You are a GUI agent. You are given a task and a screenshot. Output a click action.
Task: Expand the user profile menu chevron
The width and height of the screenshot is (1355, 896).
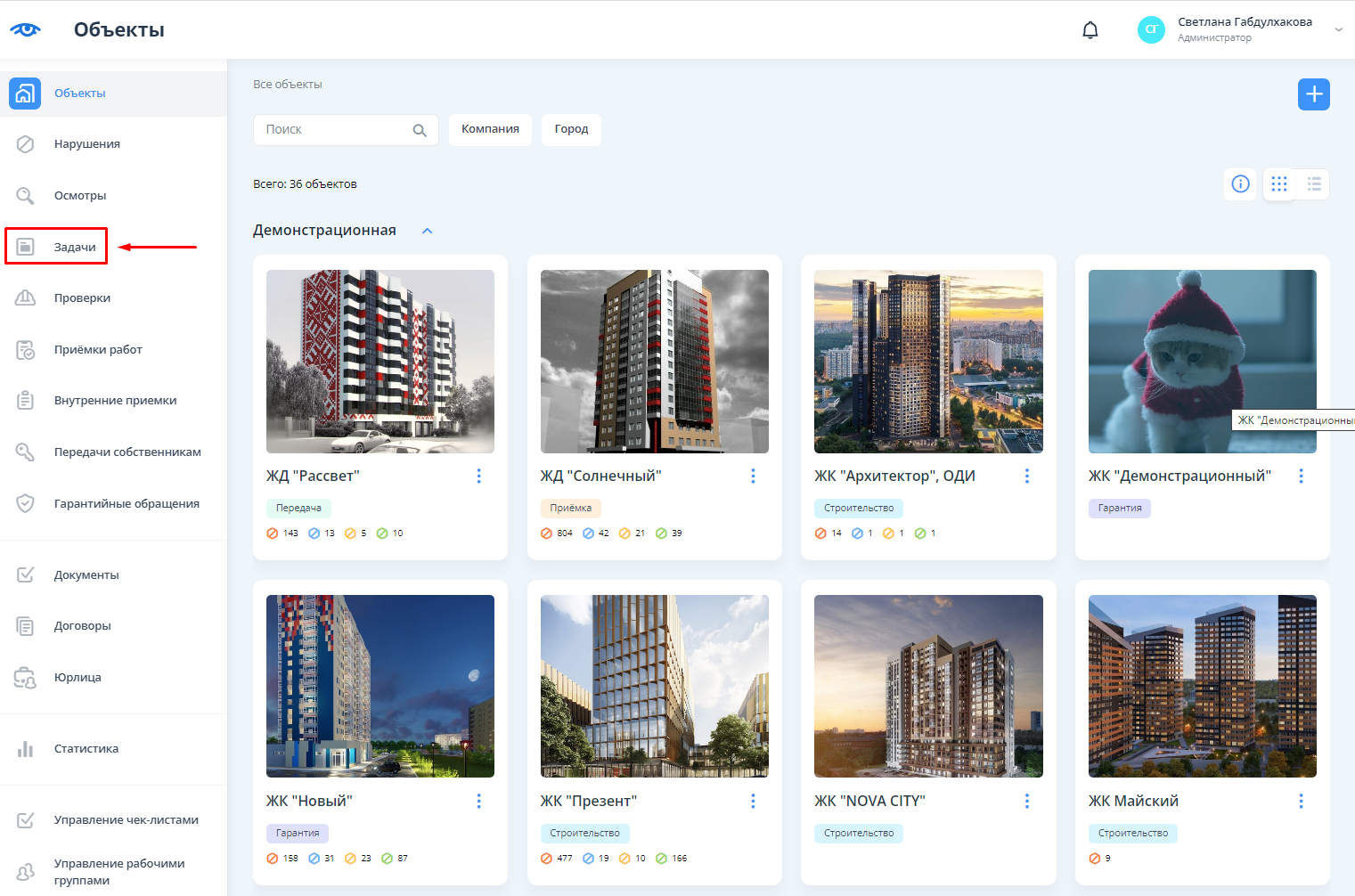[1337, 30]
